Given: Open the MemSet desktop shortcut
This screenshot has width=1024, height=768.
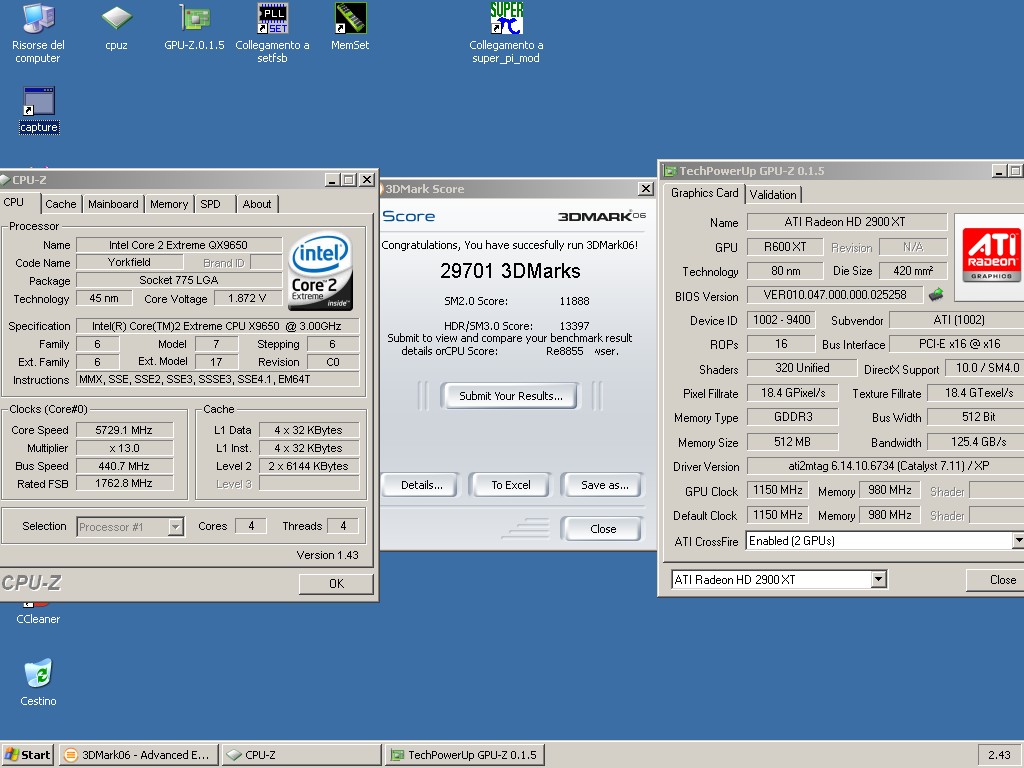Looking at the screenshot, I should (350, 27).
